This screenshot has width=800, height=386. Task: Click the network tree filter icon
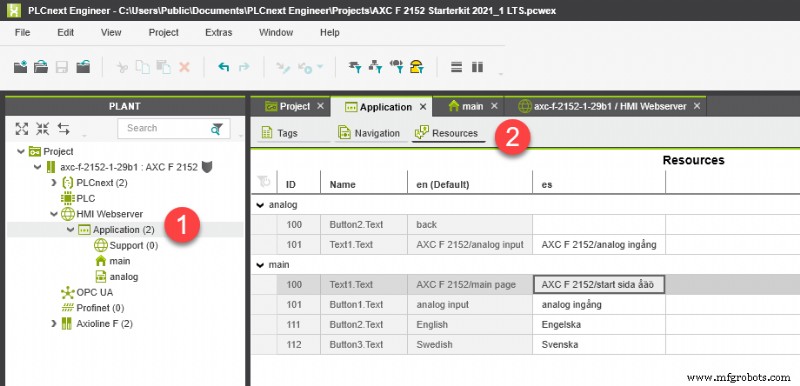pyautogui.click(x=376, y=67)
